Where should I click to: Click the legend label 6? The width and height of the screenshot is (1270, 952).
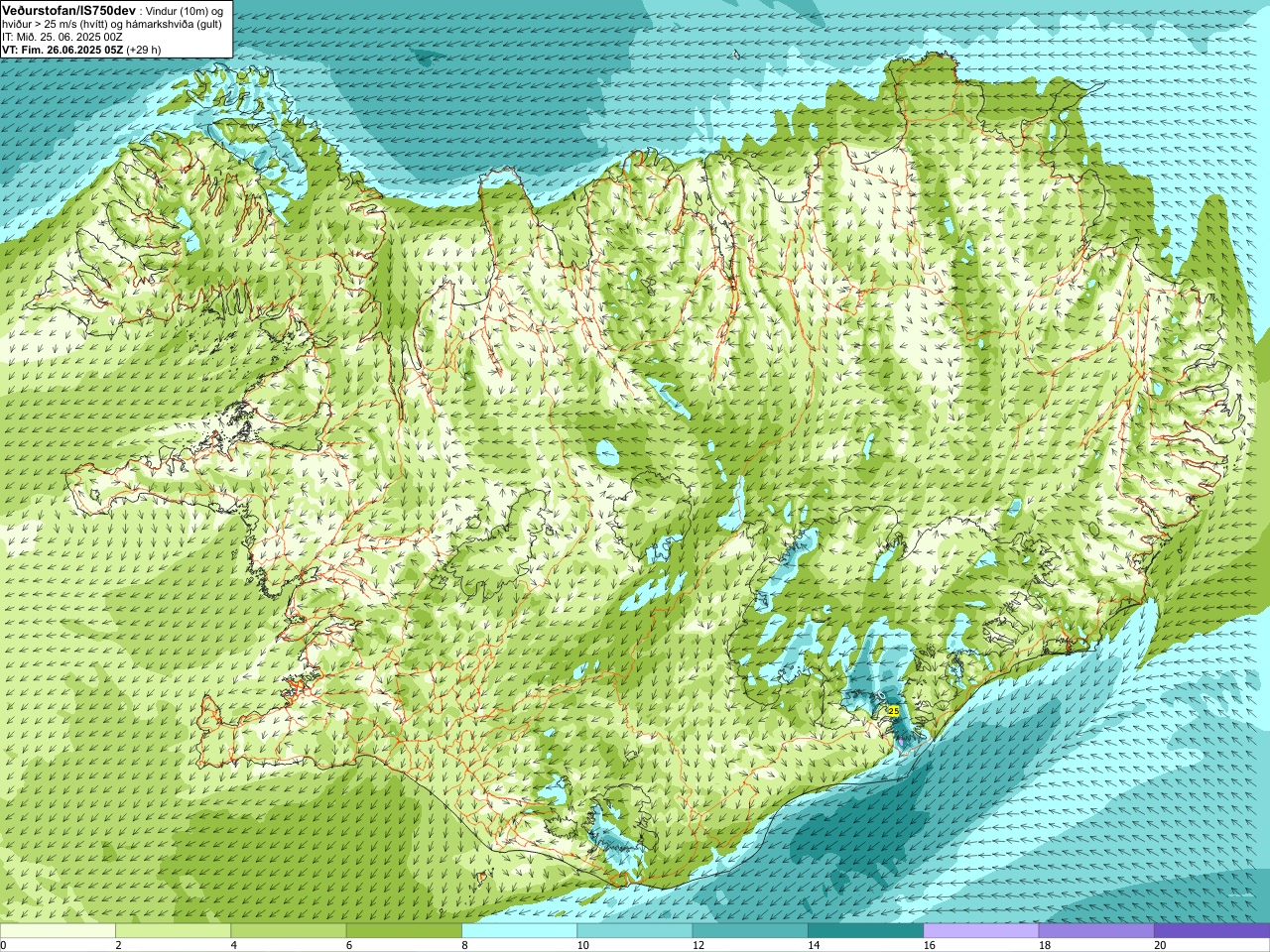coord(349,945)
